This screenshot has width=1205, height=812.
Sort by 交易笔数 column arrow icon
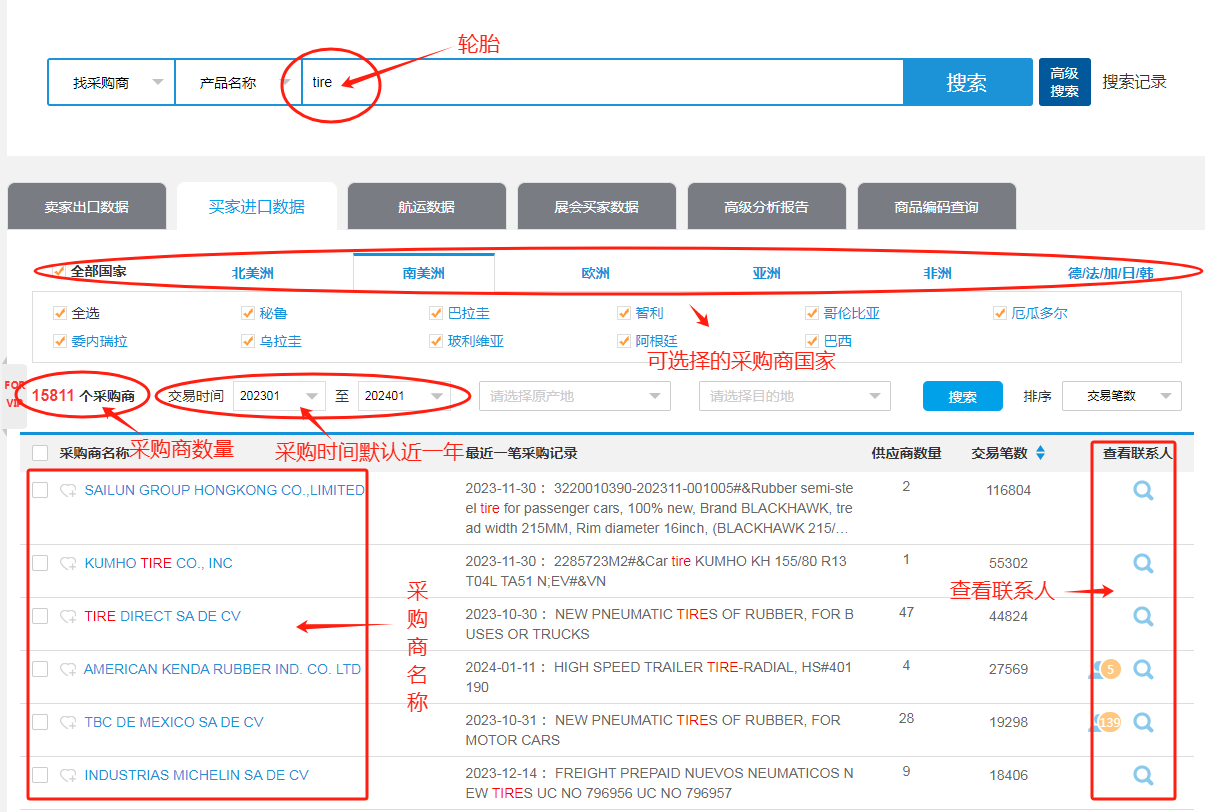[1040, 453]
